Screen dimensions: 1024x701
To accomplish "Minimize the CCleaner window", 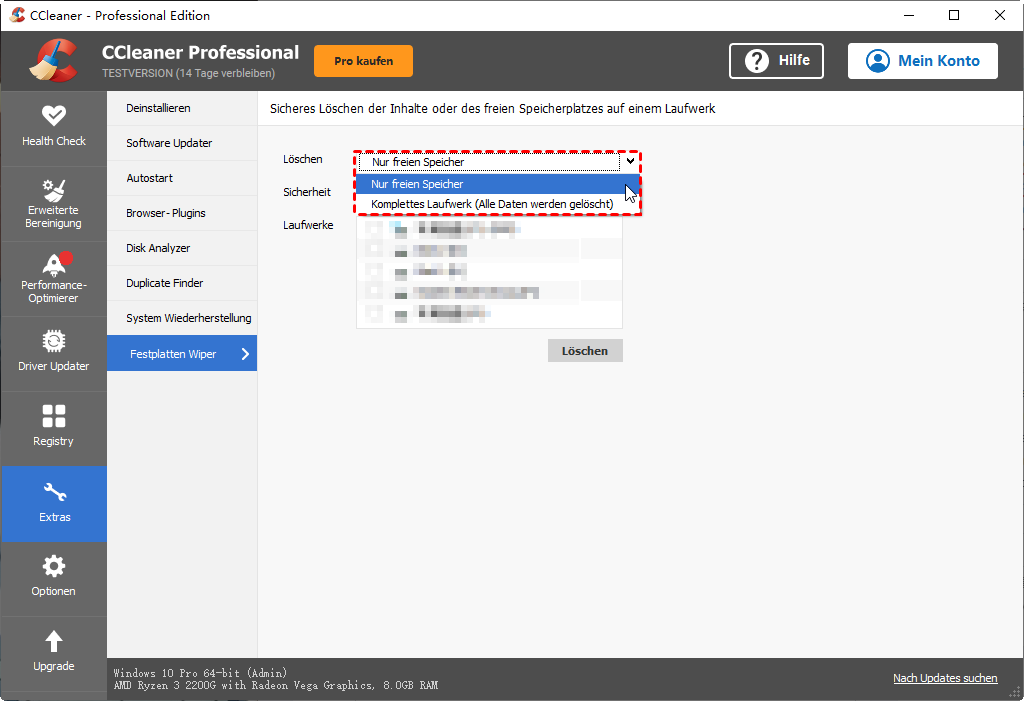I will click(x=908, y=15).
